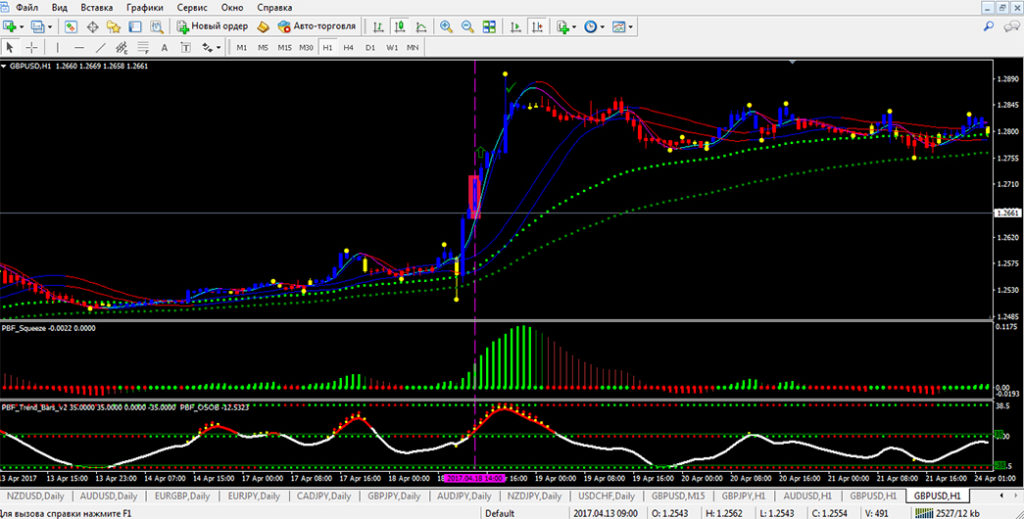Switch to the NZDUSD,Daily chart tab
This screenshot has width=1024, height=519.
click(x=35, y=496)
